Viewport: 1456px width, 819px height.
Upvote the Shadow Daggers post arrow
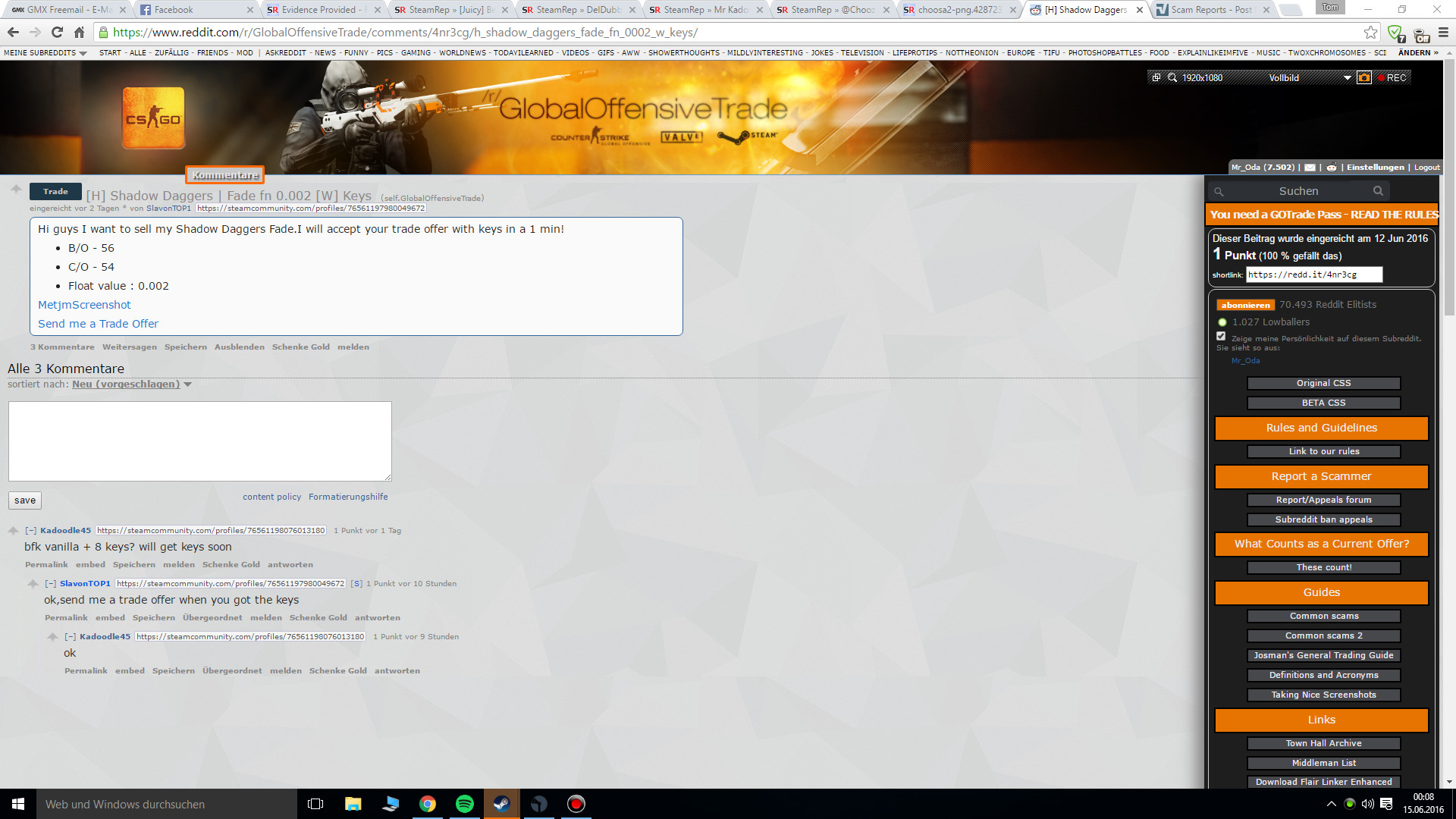(x=16, y=189)
